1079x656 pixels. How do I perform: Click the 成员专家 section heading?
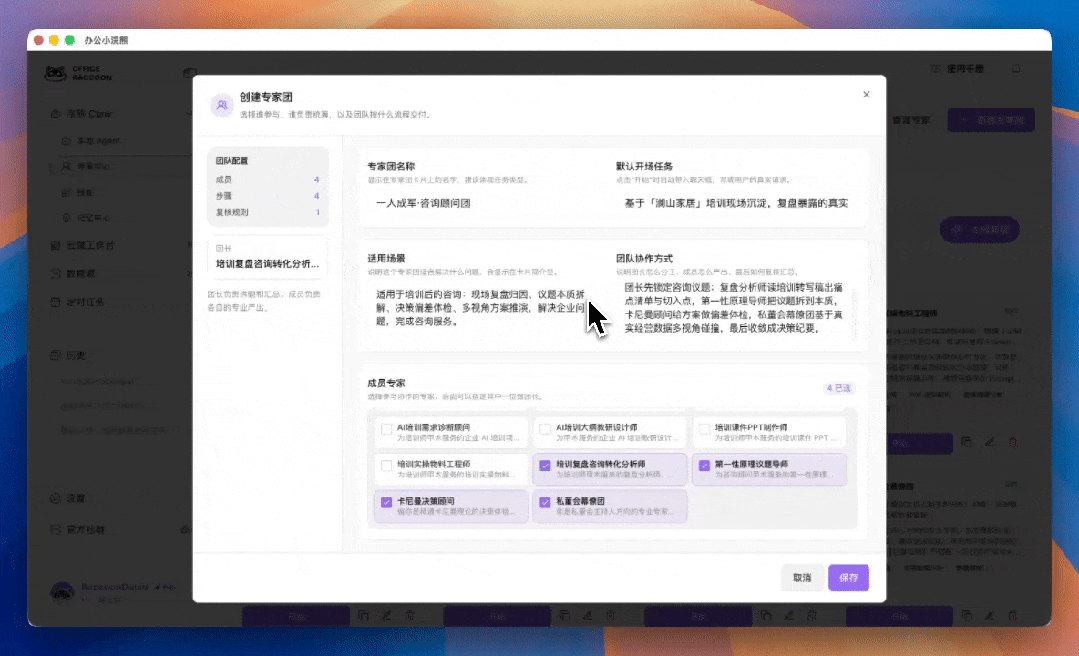[386, 383]
